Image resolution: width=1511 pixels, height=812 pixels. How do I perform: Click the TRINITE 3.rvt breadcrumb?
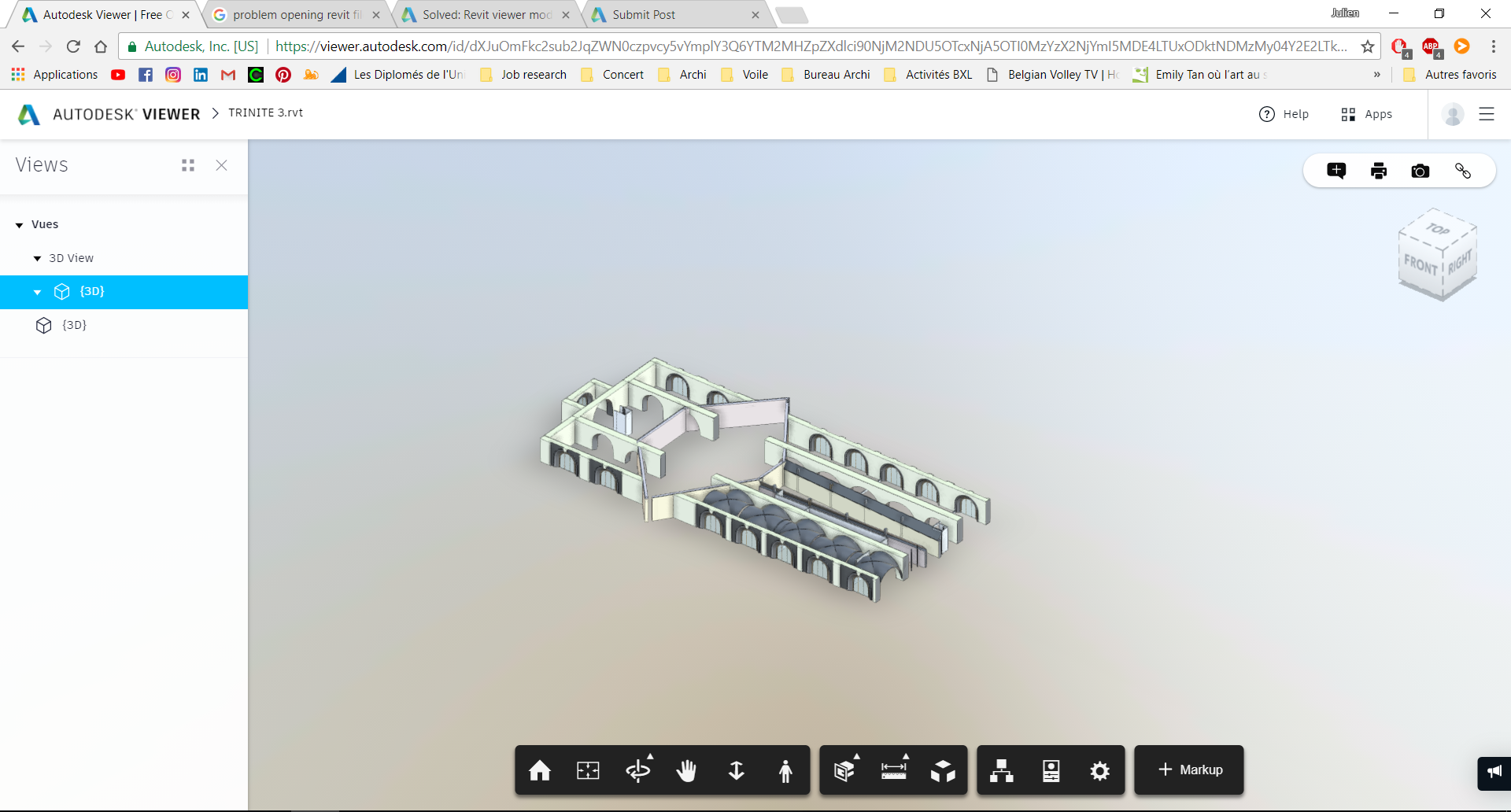tap(266, 113)
